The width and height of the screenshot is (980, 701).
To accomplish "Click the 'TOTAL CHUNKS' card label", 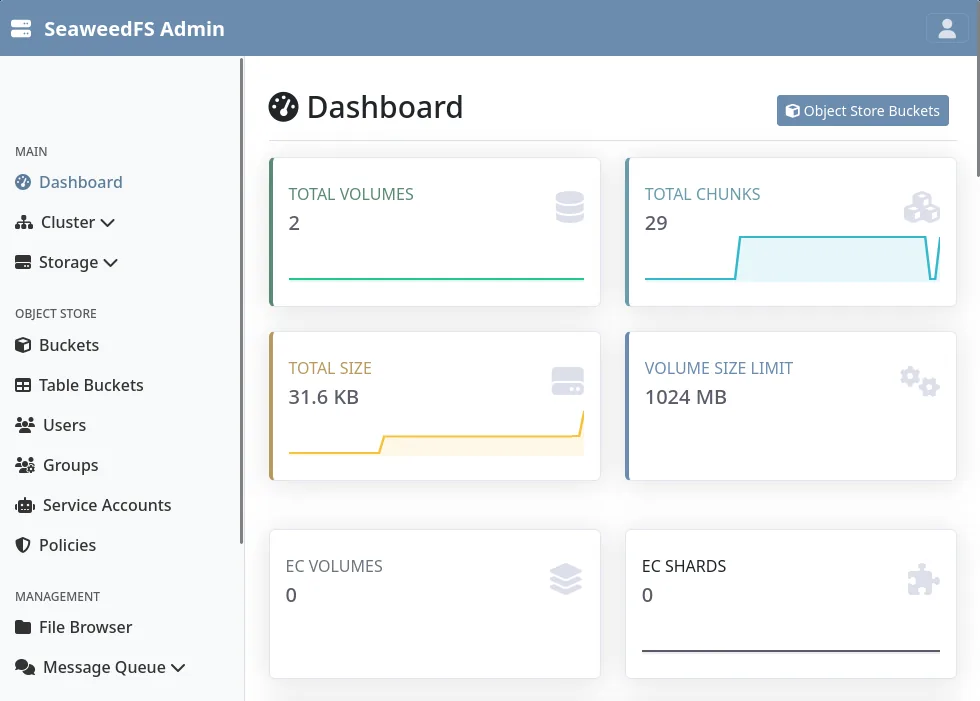I will pyautogui.click(x=702, y=194).
